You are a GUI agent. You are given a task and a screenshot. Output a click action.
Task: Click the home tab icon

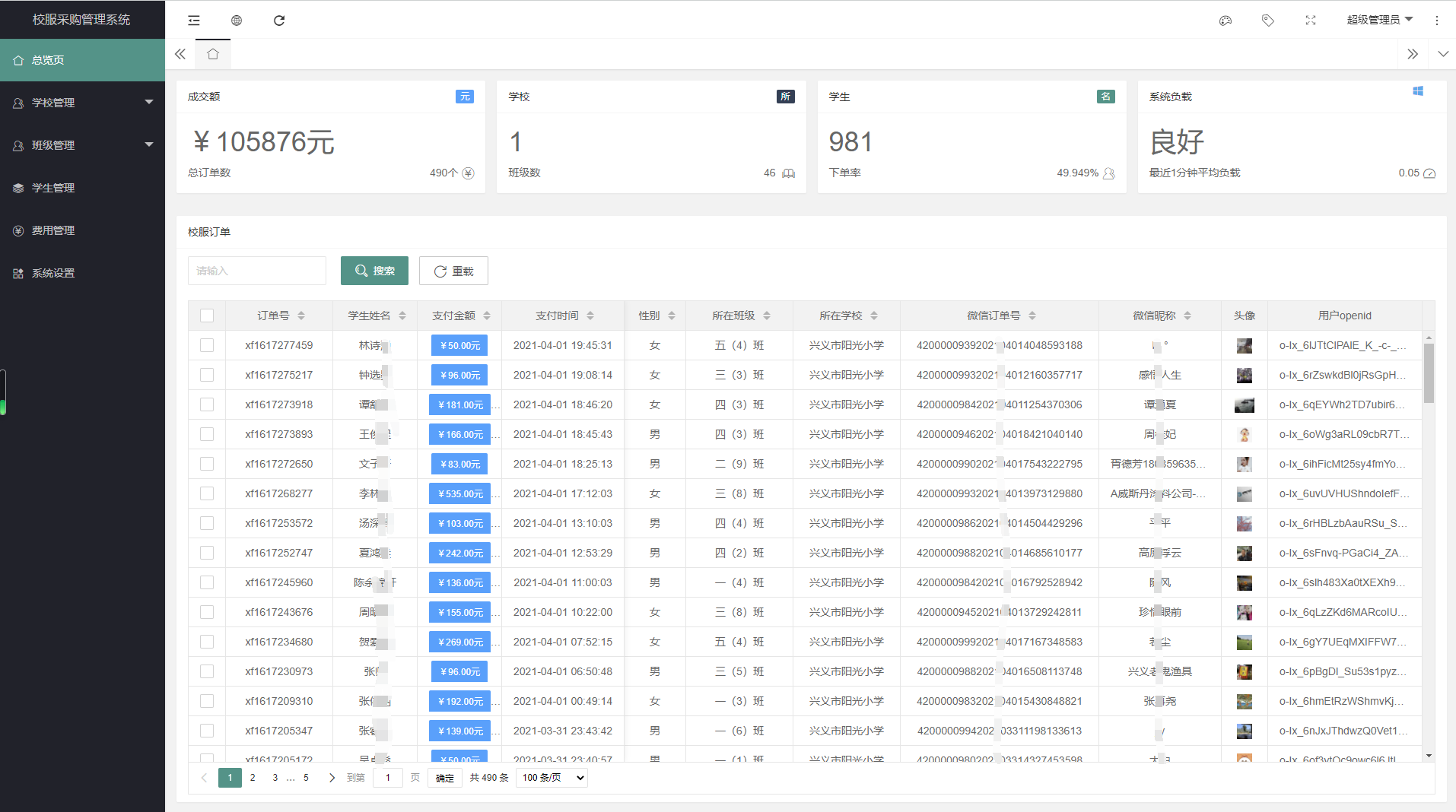point(213,54)
